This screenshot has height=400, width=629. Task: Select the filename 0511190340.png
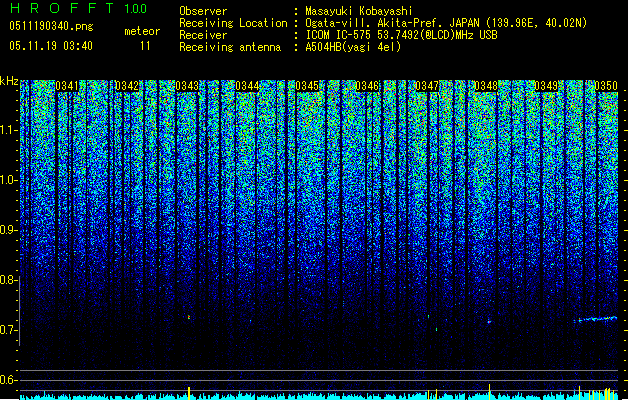click(x=51, y=26)
